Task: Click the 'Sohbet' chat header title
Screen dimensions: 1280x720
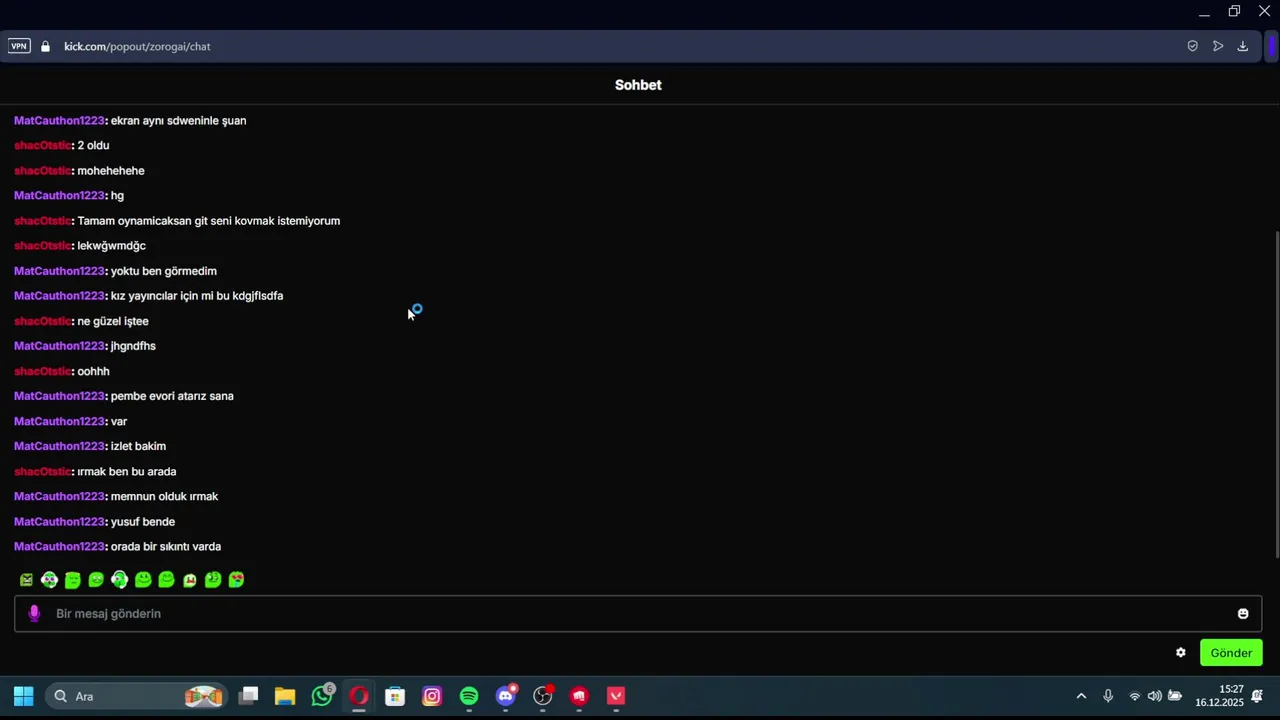Action: pos(638,85)
